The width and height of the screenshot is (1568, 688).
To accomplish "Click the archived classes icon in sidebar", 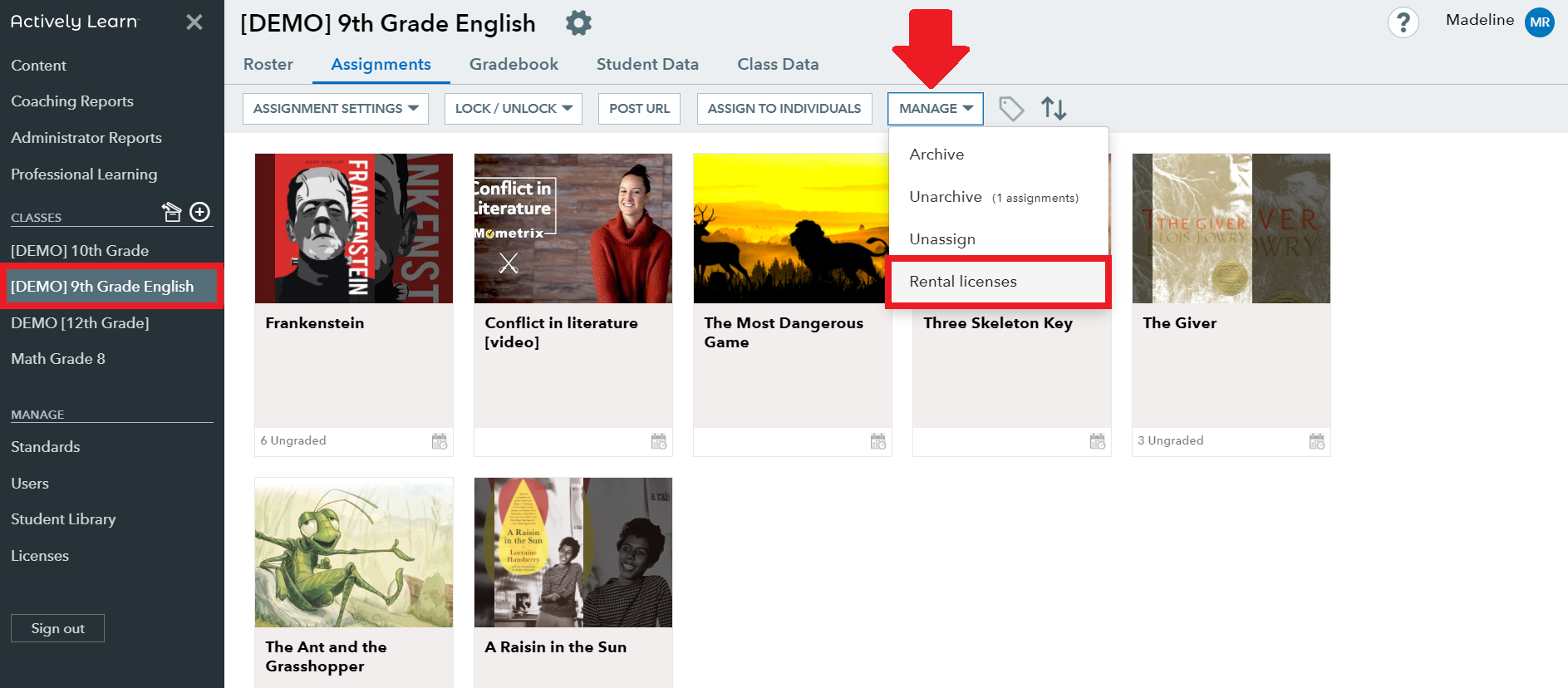I will (x=171, y=212).
